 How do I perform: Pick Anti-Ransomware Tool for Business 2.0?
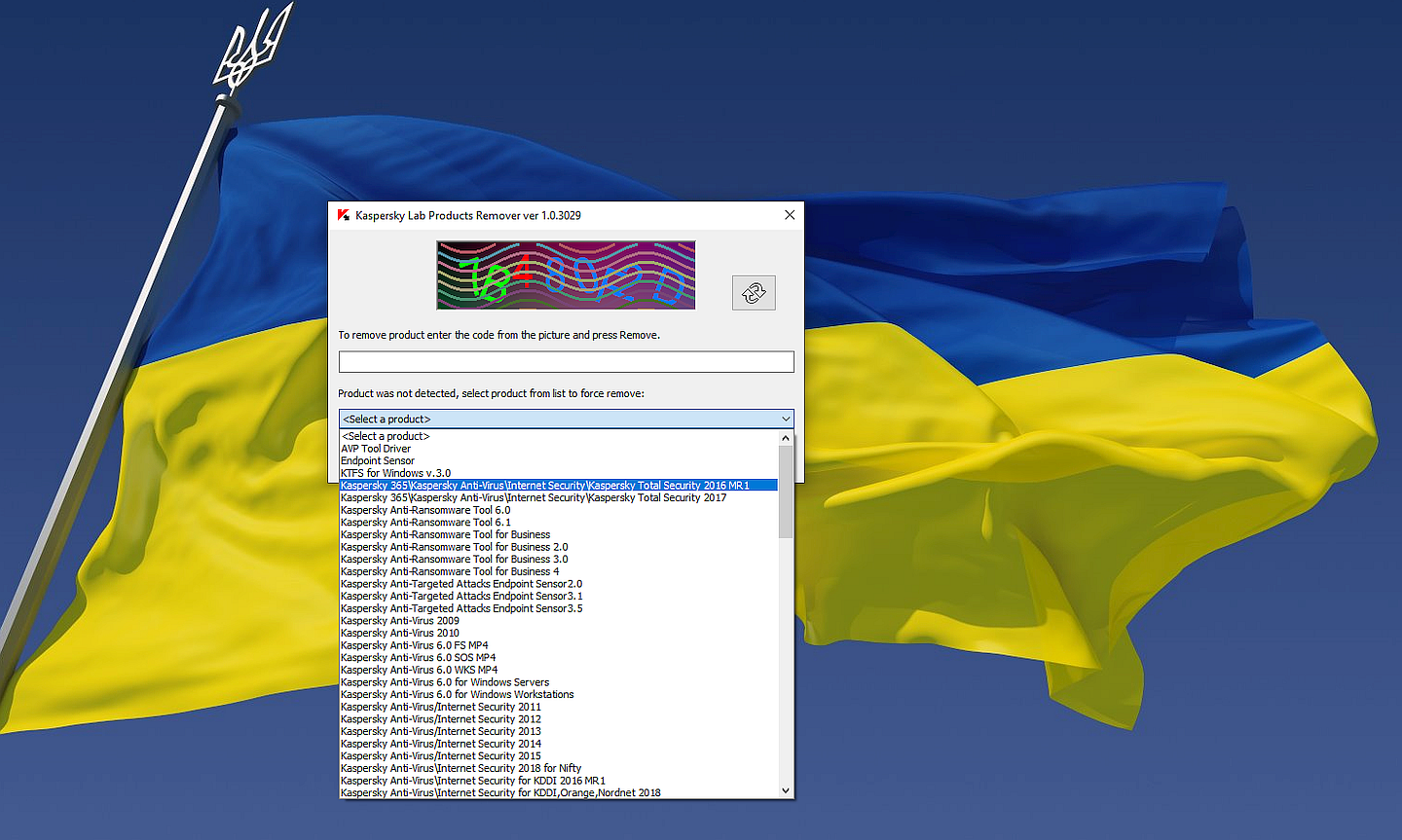point(559,547)
